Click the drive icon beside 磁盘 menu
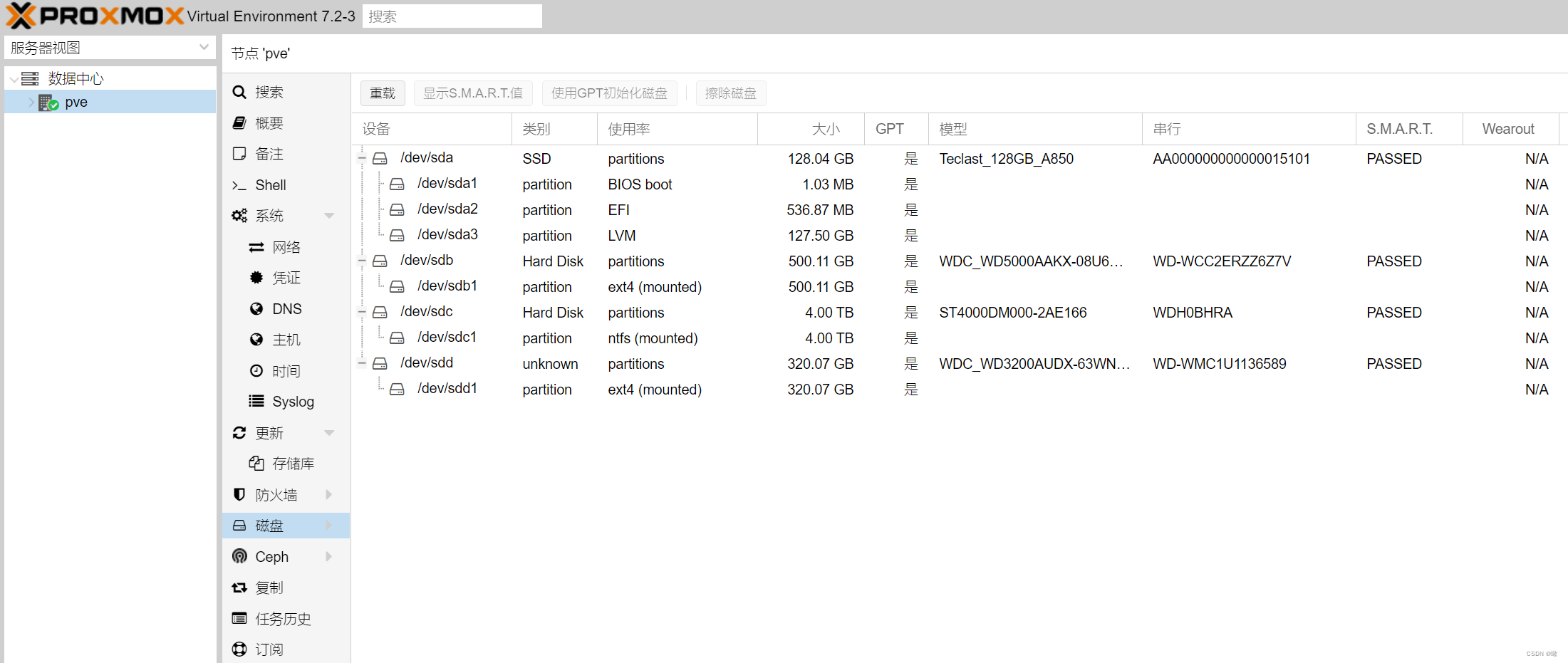The width and height of the screenshot is (1568, 663). pos(239,526)
